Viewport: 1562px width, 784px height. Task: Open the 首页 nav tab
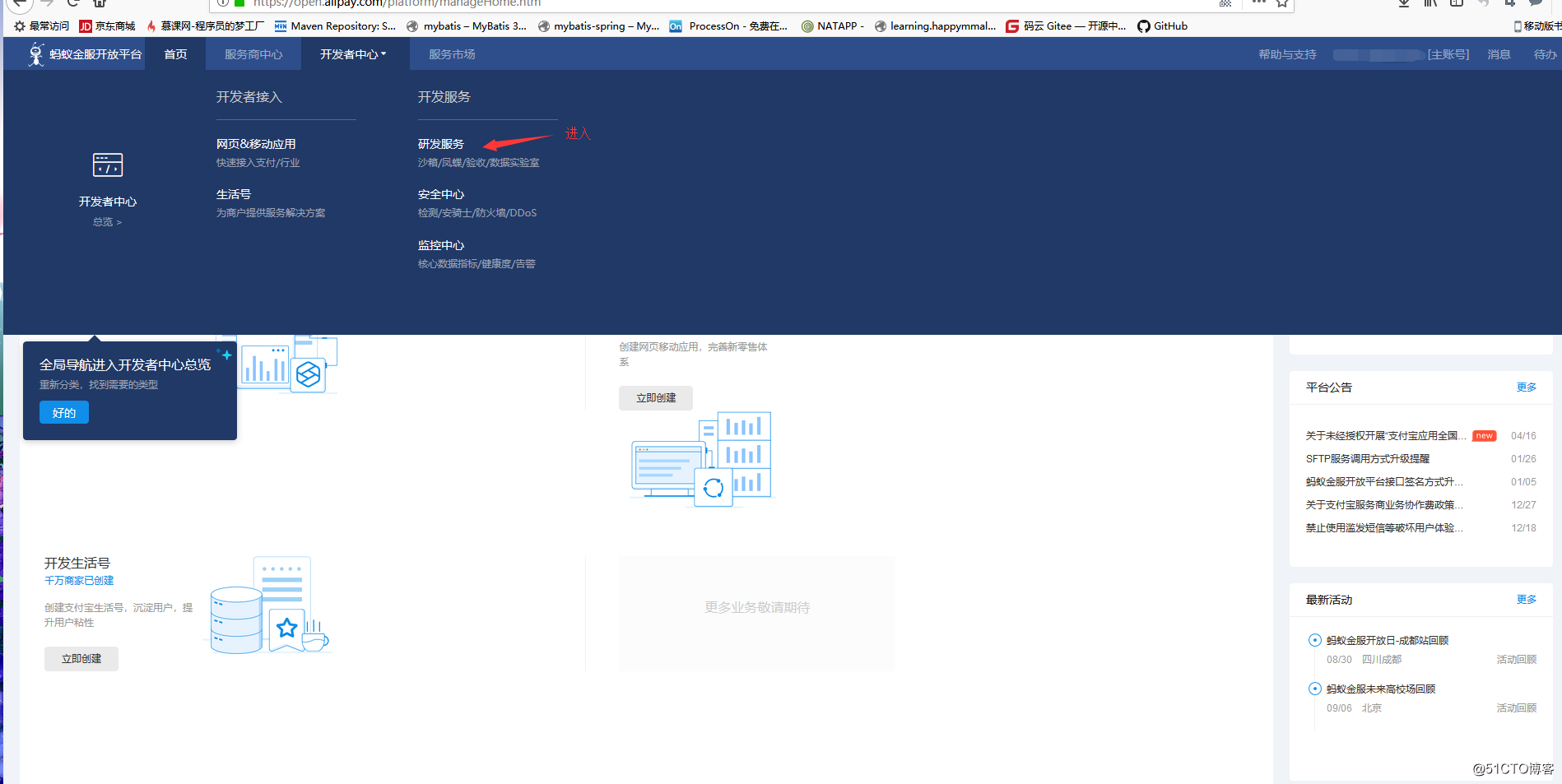pos(175,54)
